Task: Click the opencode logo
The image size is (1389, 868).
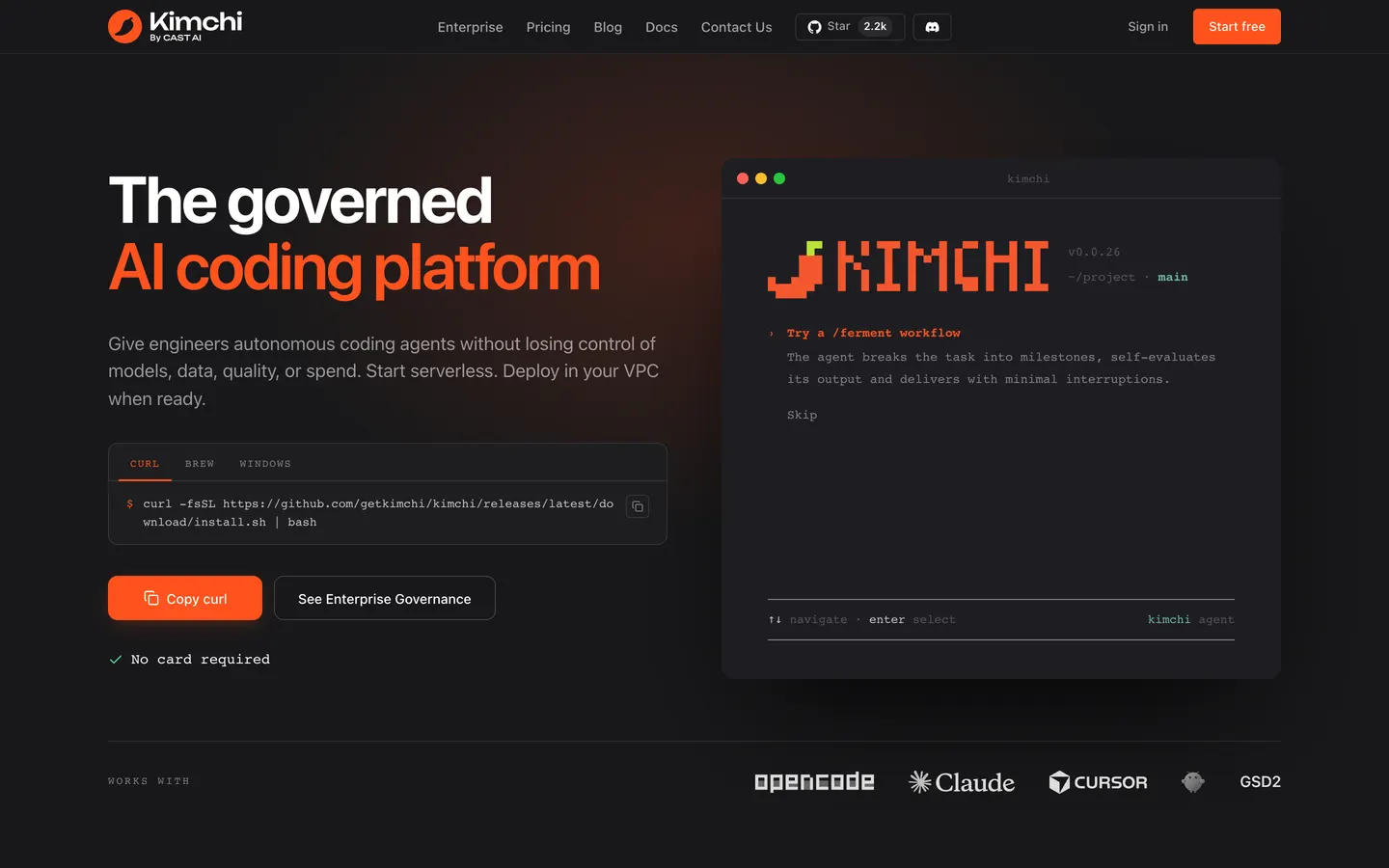Action: (x=814, y=781)
